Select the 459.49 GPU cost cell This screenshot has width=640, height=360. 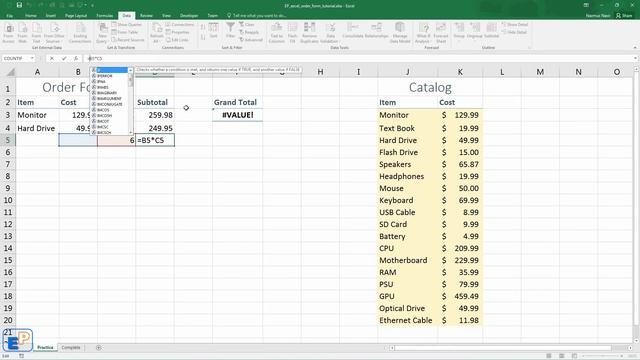(460, 296)
